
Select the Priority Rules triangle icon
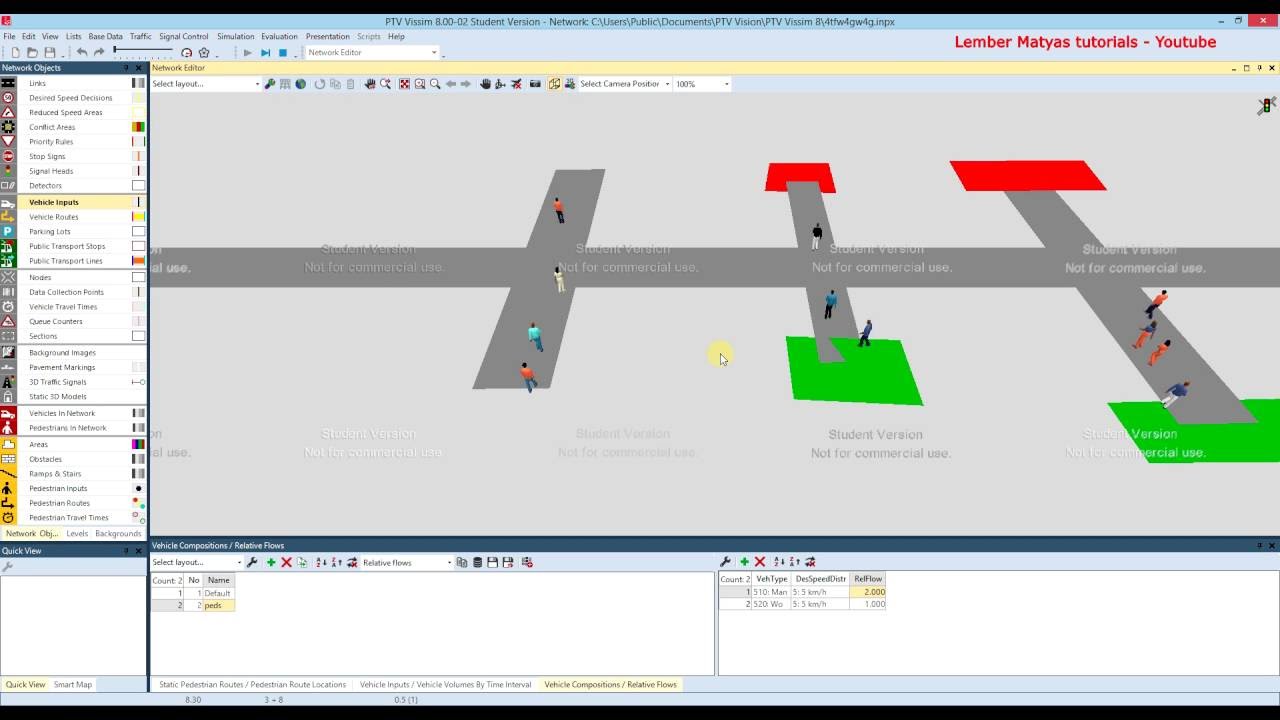coord(8,142)
